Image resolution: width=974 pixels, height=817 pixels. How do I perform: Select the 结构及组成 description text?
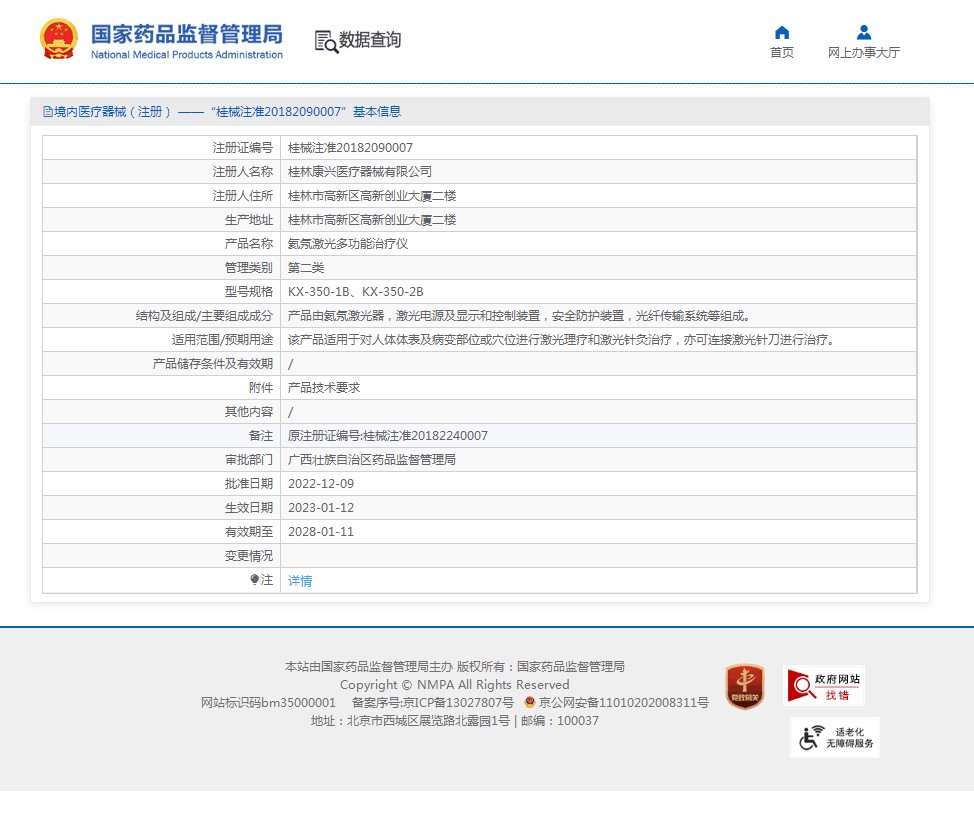point(521,316)
